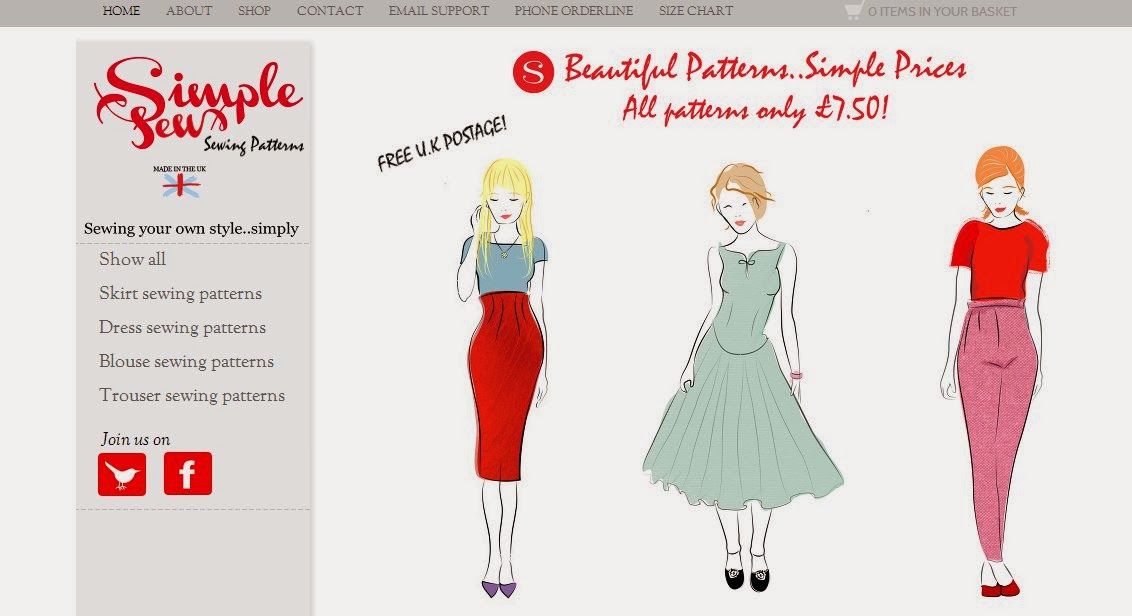Visit Facebook using the red Facebook icon
Screen dimensions: 1132x616
[187, 474]
